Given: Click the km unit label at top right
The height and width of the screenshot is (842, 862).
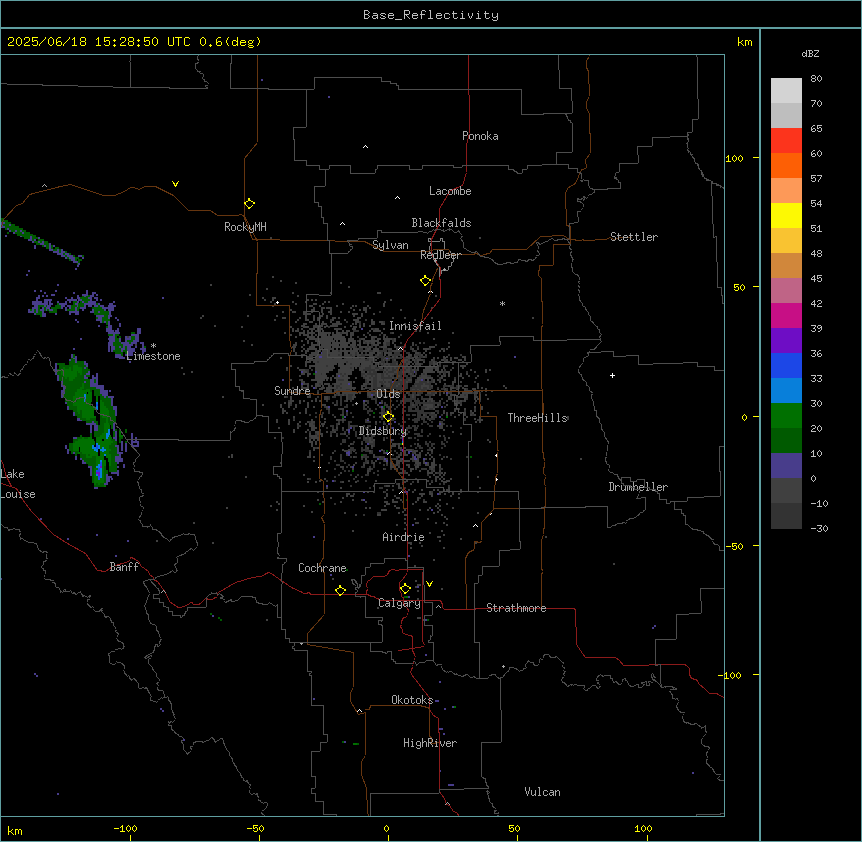Looking at the screenshot, I should click(744, 42).
